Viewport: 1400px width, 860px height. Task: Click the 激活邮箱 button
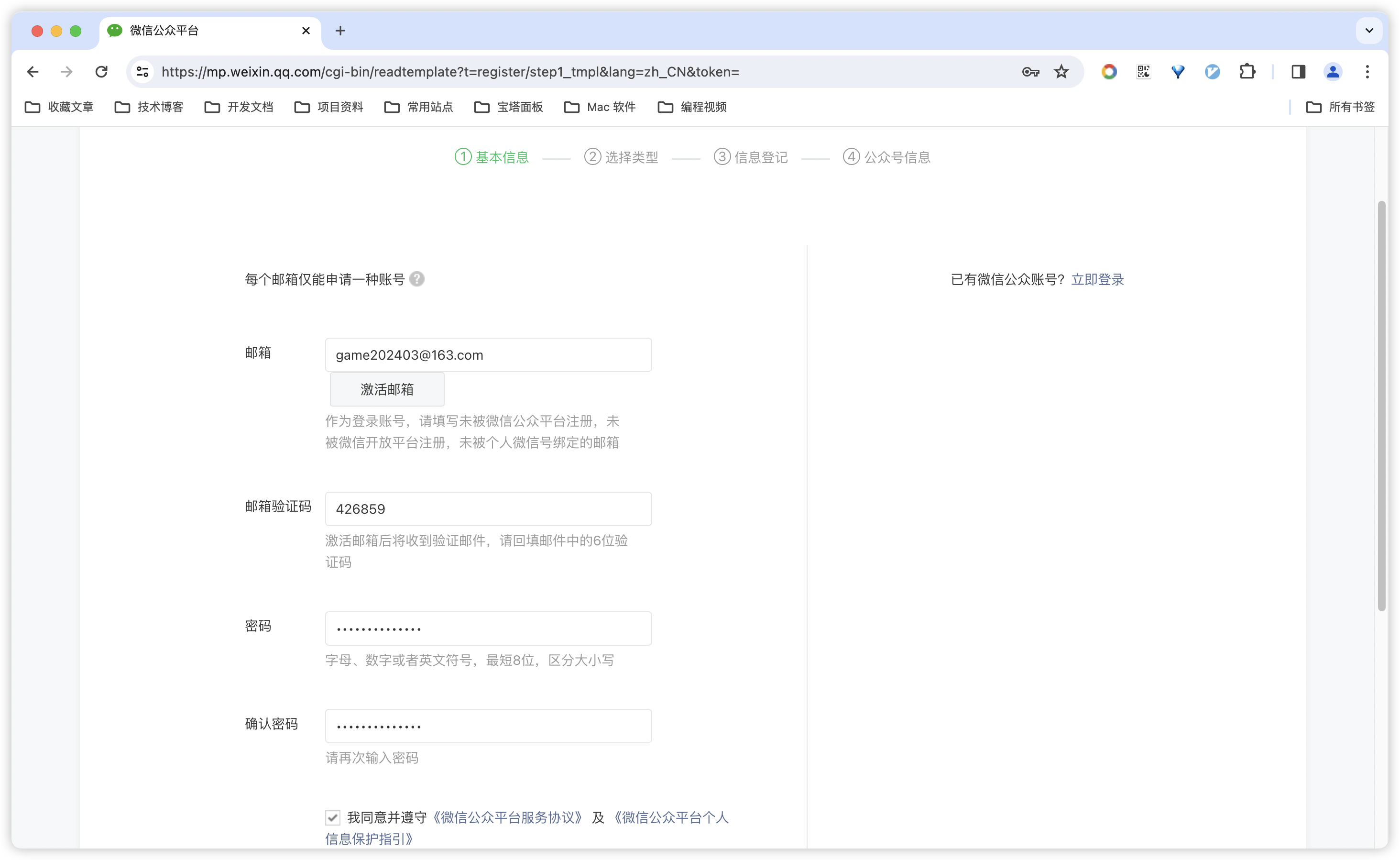point(387,390)
